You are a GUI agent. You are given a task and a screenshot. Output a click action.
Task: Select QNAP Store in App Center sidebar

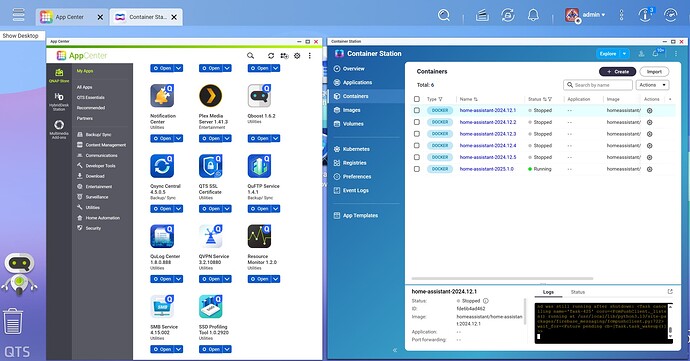click(59, 75)
